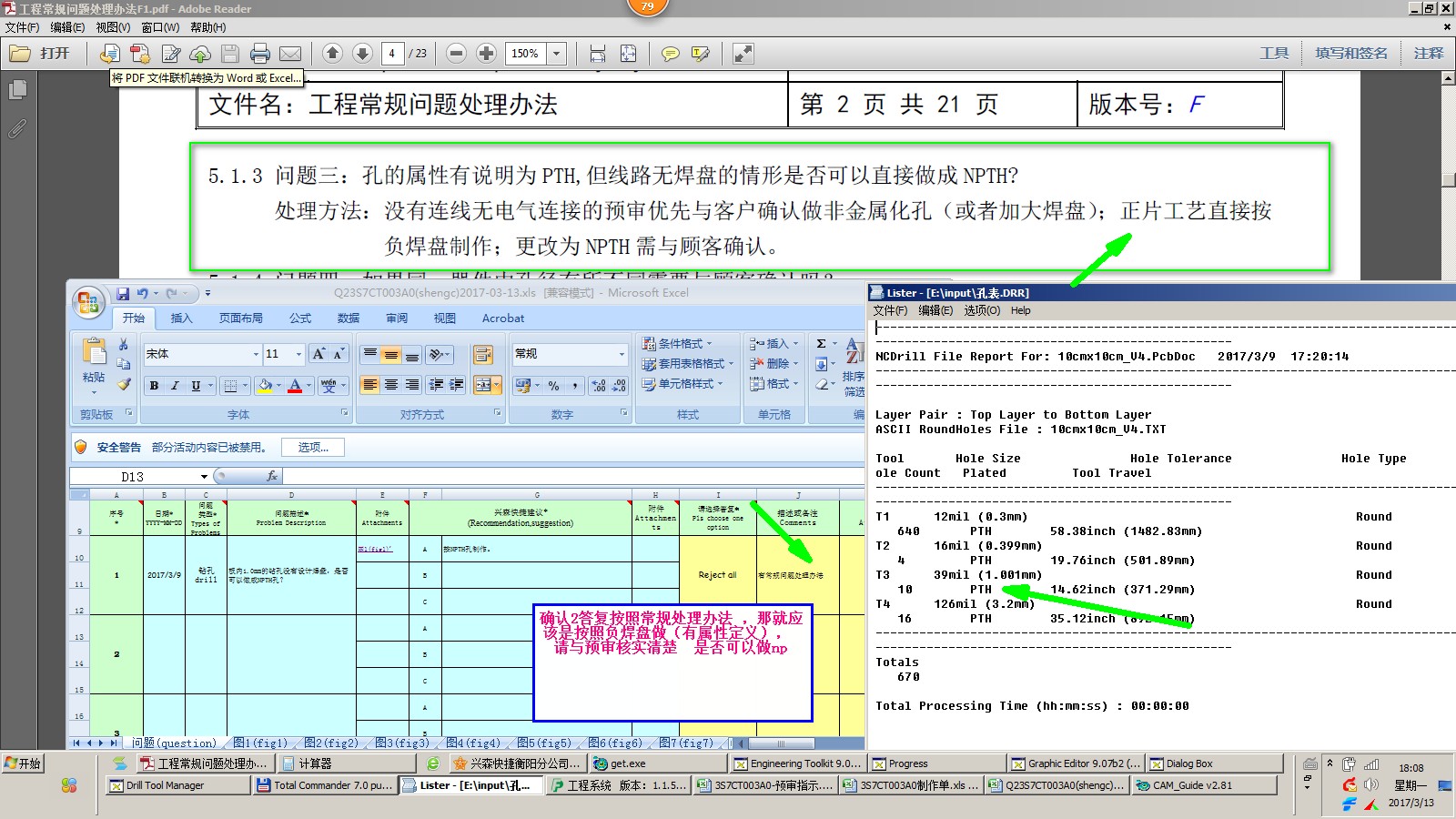Image resolution: width=1456 pixels, height=819 pixels.
Task: Toggle italic formatting in Excel
Action: click(175, 386)
